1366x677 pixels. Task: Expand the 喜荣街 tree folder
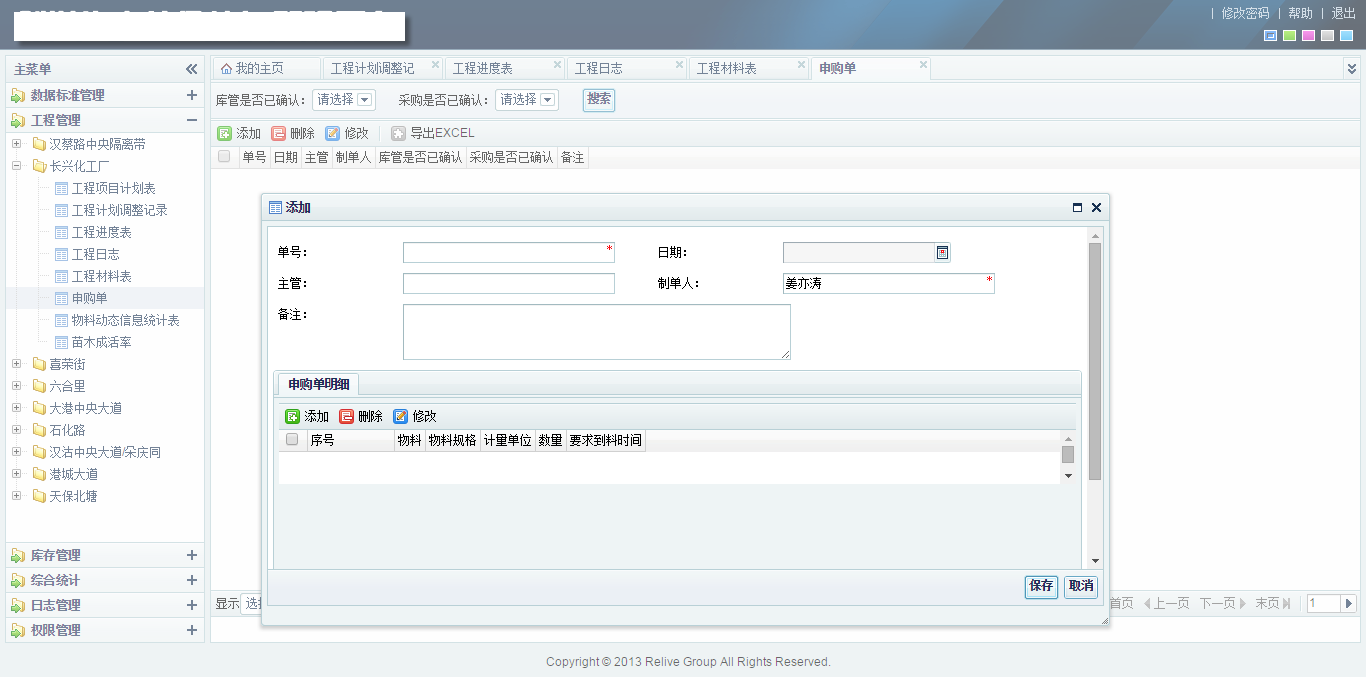[17, 364]
